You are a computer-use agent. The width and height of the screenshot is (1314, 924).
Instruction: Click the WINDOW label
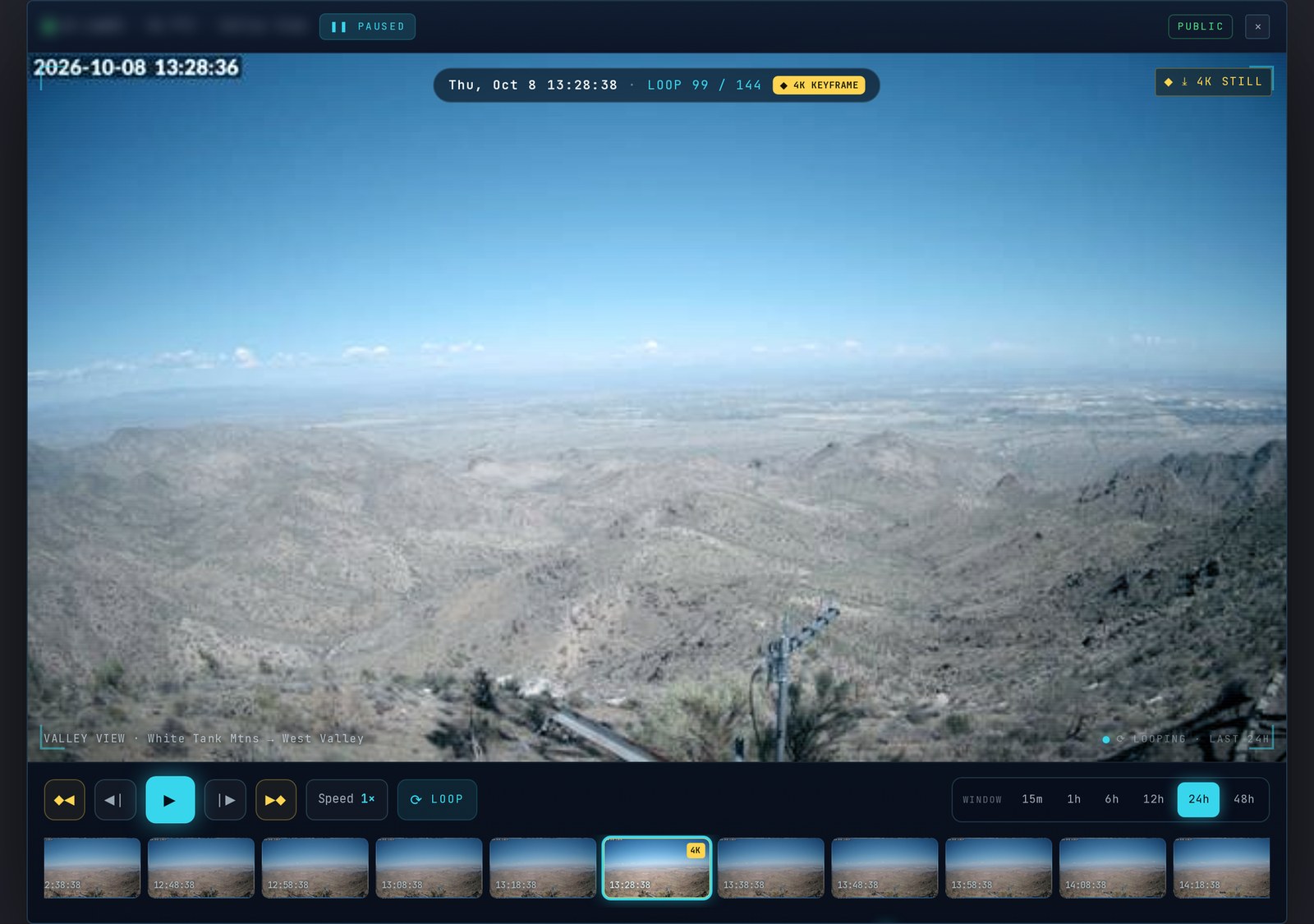[982, 800]
